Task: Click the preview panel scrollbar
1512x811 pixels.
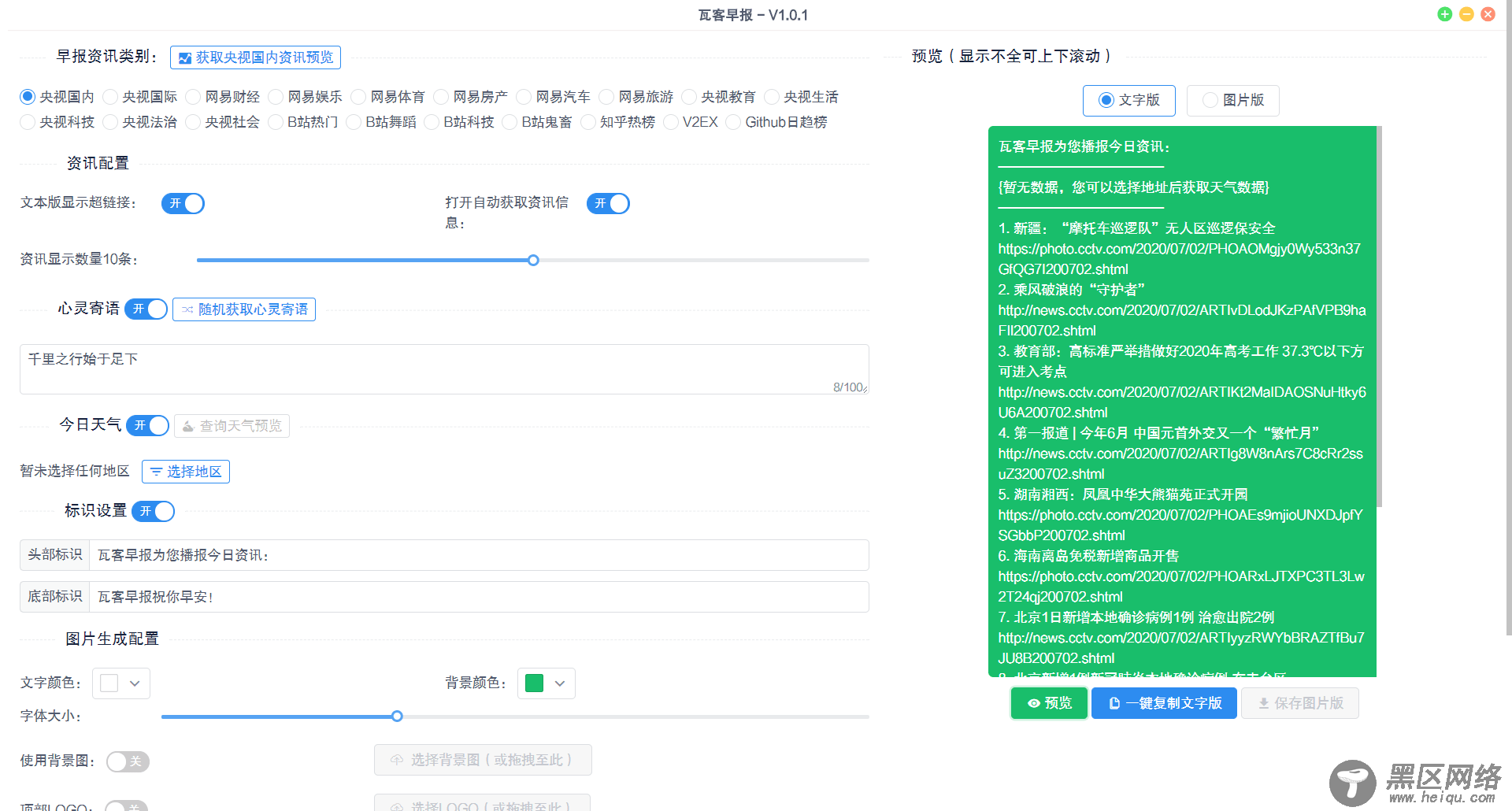Action: (x=1379, y=317)
